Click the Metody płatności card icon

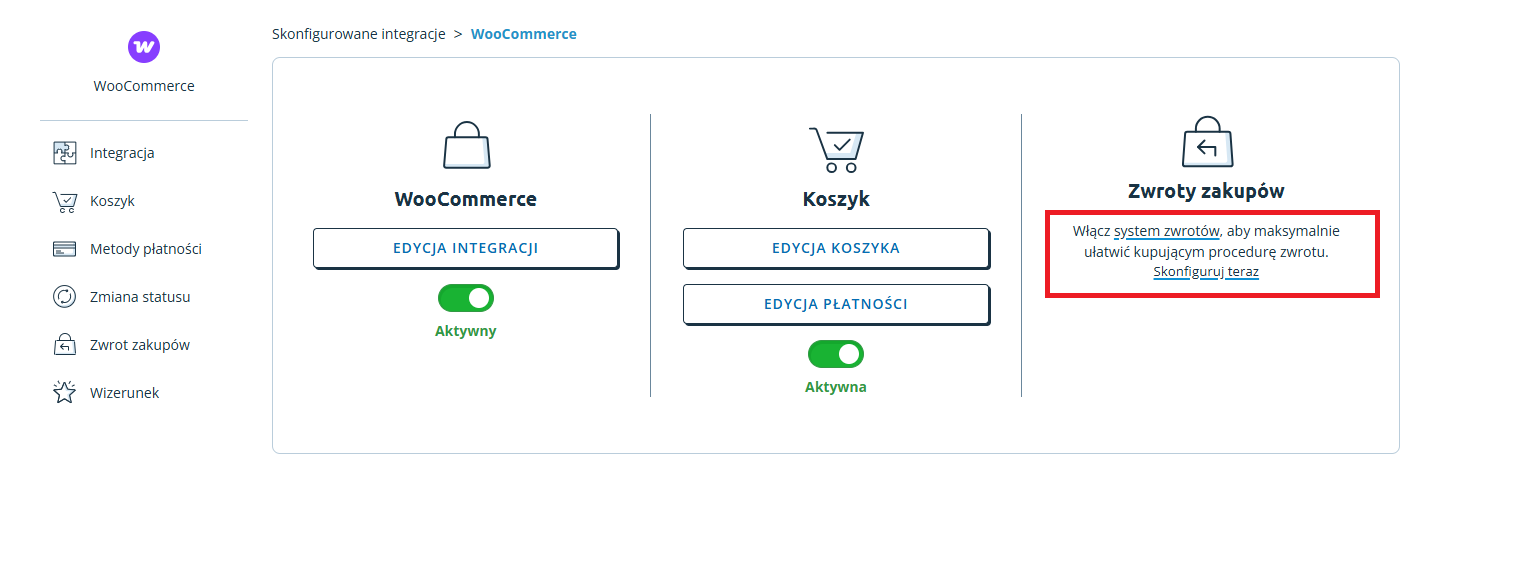tap(64, 249)
